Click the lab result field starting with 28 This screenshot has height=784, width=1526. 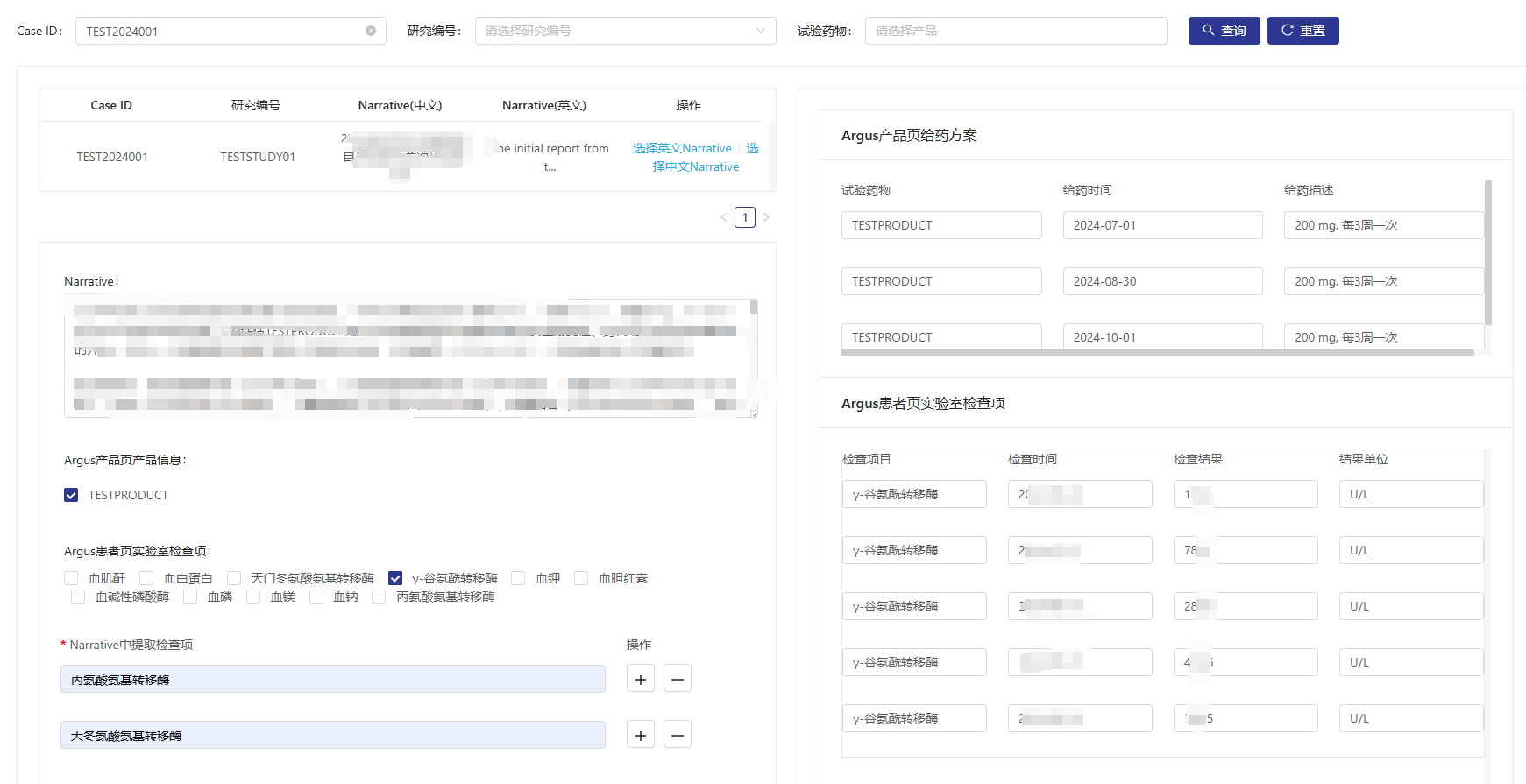(x=1246, y=606)
